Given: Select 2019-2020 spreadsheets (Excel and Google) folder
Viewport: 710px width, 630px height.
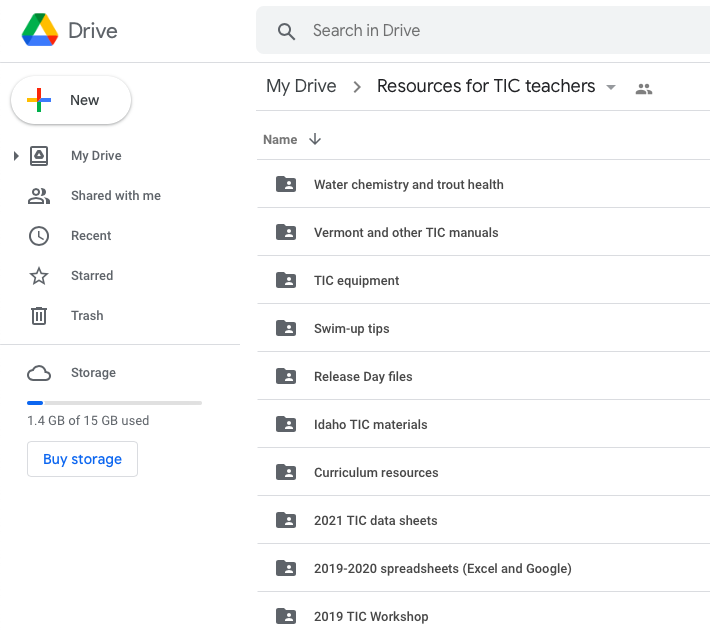Looking at the screenshot, I should (x=484, y=568).
